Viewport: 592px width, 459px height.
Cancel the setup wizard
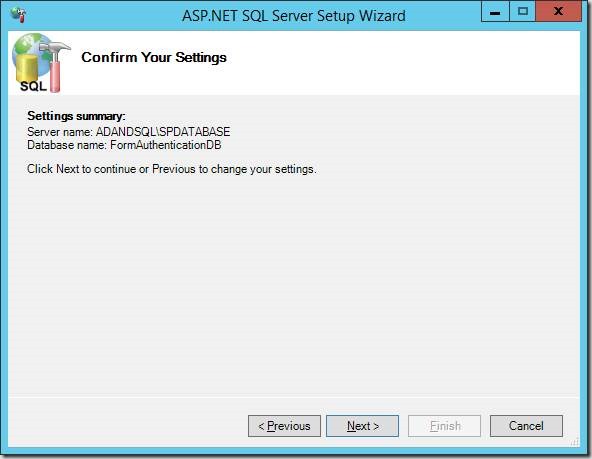point(526,426)
